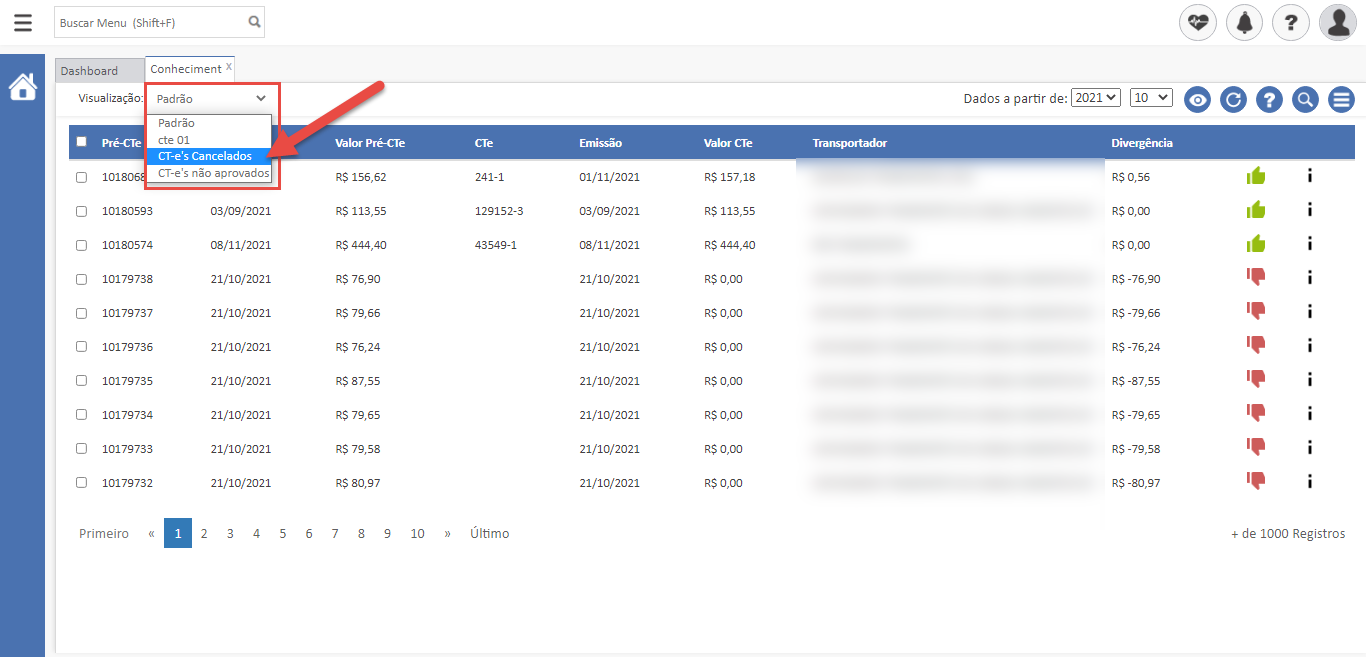Open the hamburger main menu
Image resolution: width=1366 pixels, height=657 pixels.
coord(22,22)
